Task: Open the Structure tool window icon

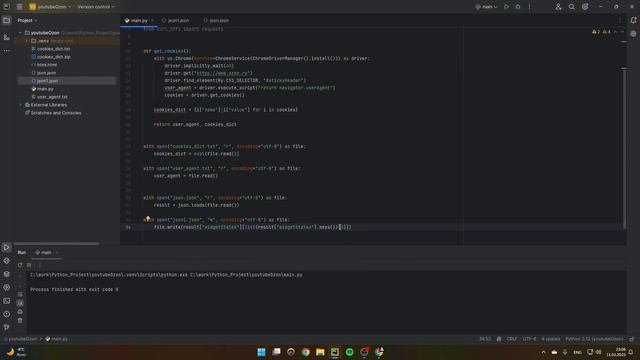Action: pyautogui.click(x=7, y=37)
